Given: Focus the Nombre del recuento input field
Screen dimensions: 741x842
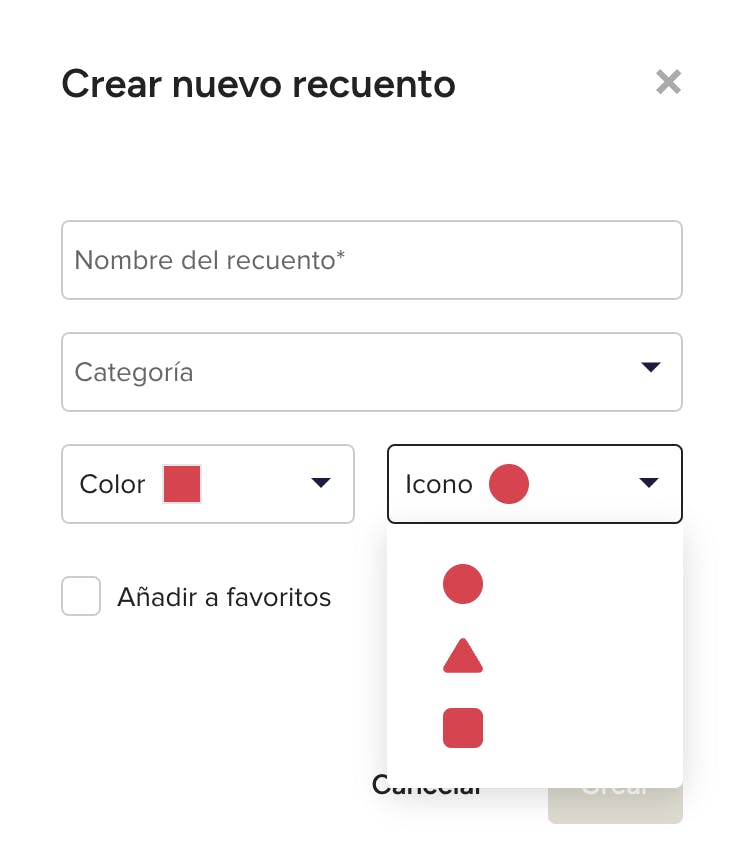Looking at the screenshot, I should click(x=372, y=260).
